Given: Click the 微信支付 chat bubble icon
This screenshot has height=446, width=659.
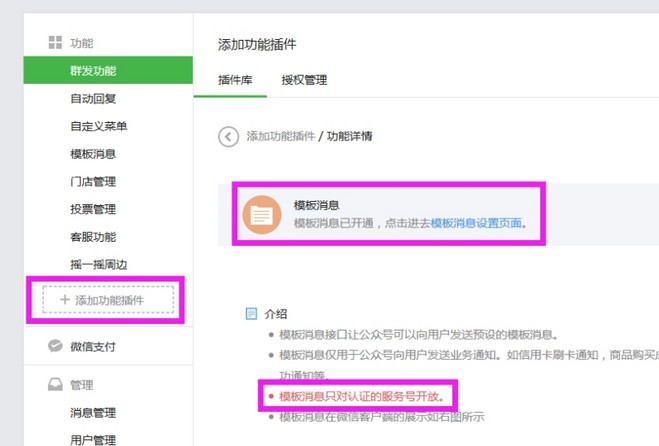Looking at the screenshot, I should [x=55, y=346].
